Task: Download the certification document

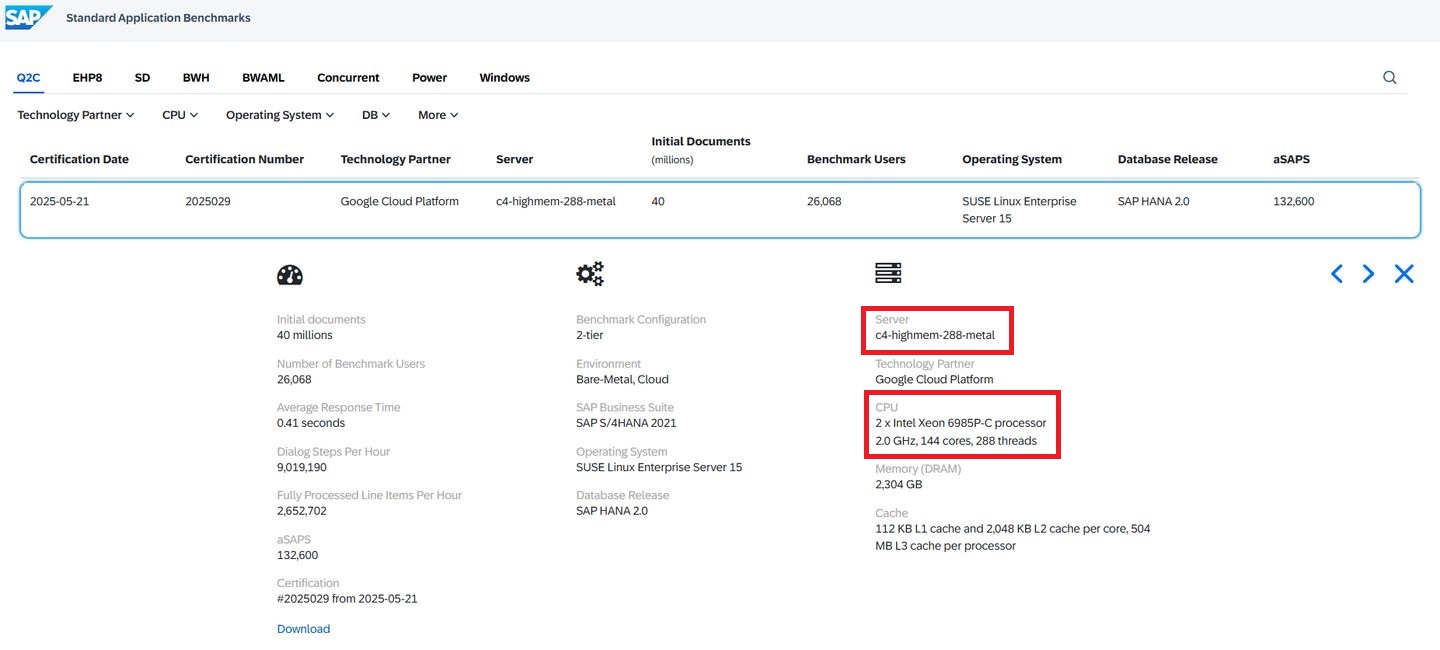Action: click(303, 629)
